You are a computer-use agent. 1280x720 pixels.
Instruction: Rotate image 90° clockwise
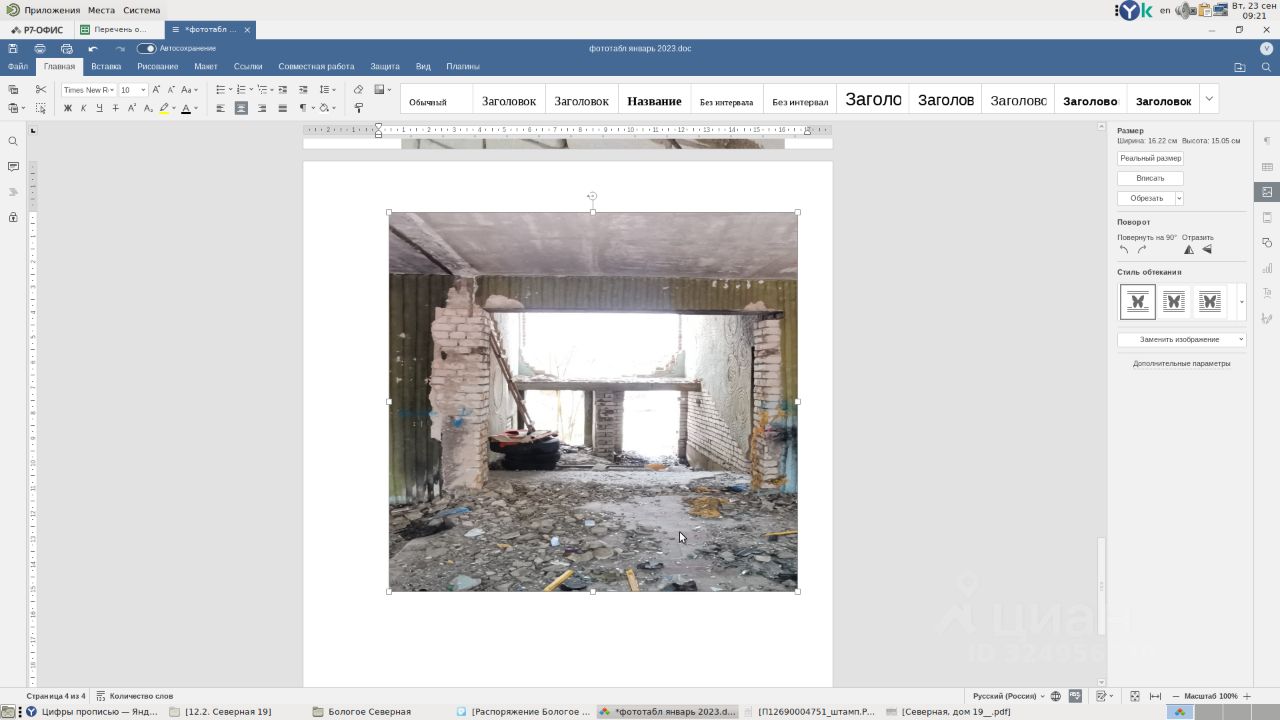(x=1141, y=250)
